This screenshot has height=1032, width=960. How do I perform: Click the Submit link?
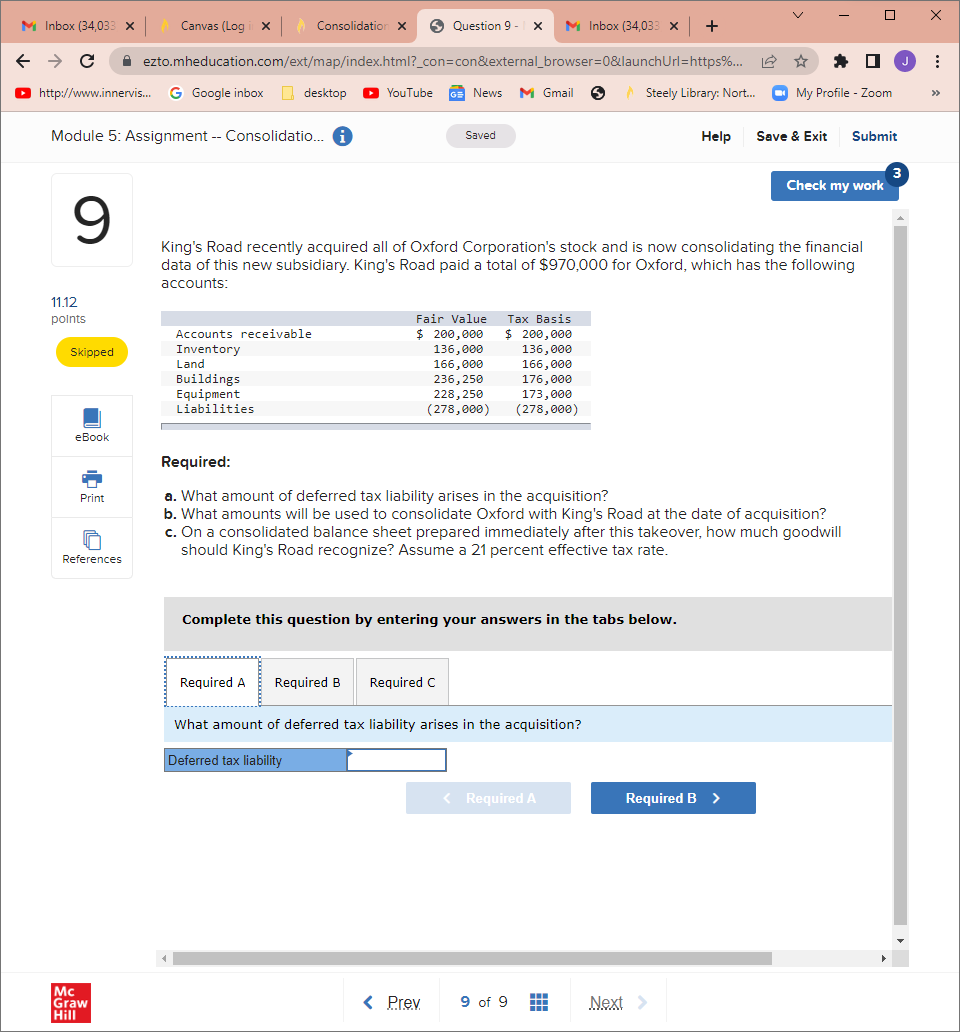pyautogui.click(x=874, y=136)
